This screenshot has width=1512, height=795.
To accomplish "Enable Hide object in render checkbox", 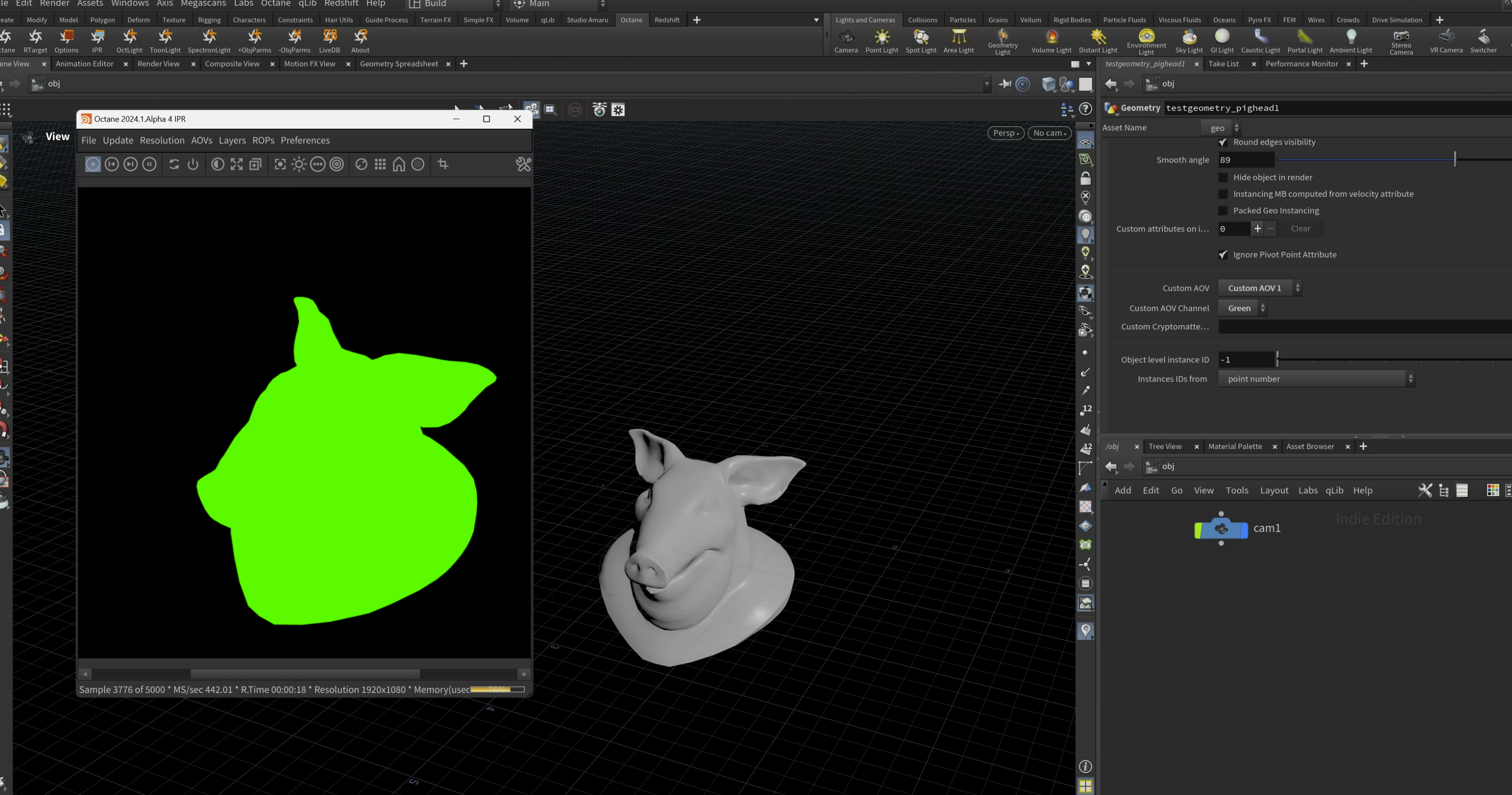I will (1223, 177).
